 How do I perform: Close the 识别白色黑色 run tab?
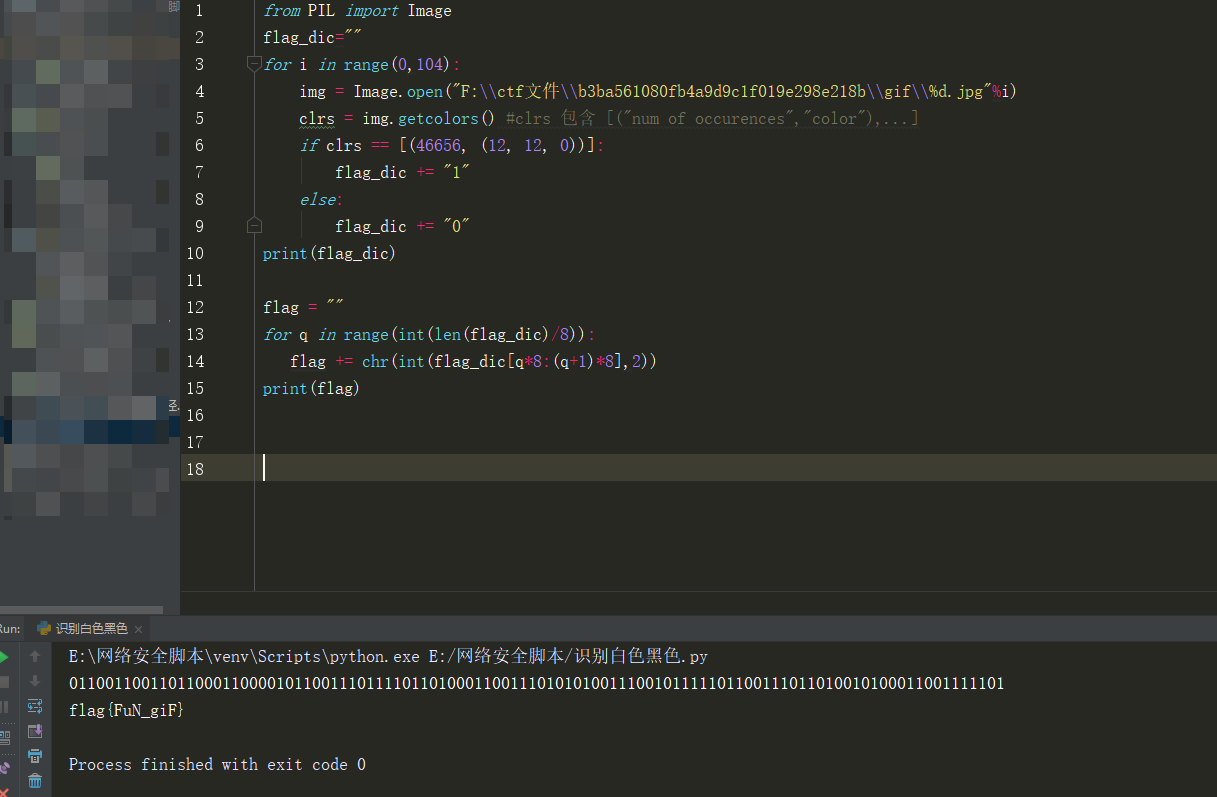(x=139, y=629)
